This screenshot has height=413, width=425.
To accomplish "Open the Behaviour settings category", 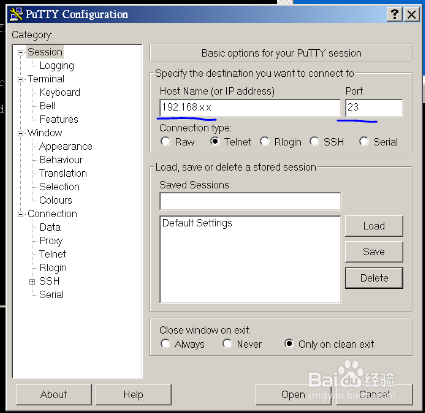I will tap(61, 160).
